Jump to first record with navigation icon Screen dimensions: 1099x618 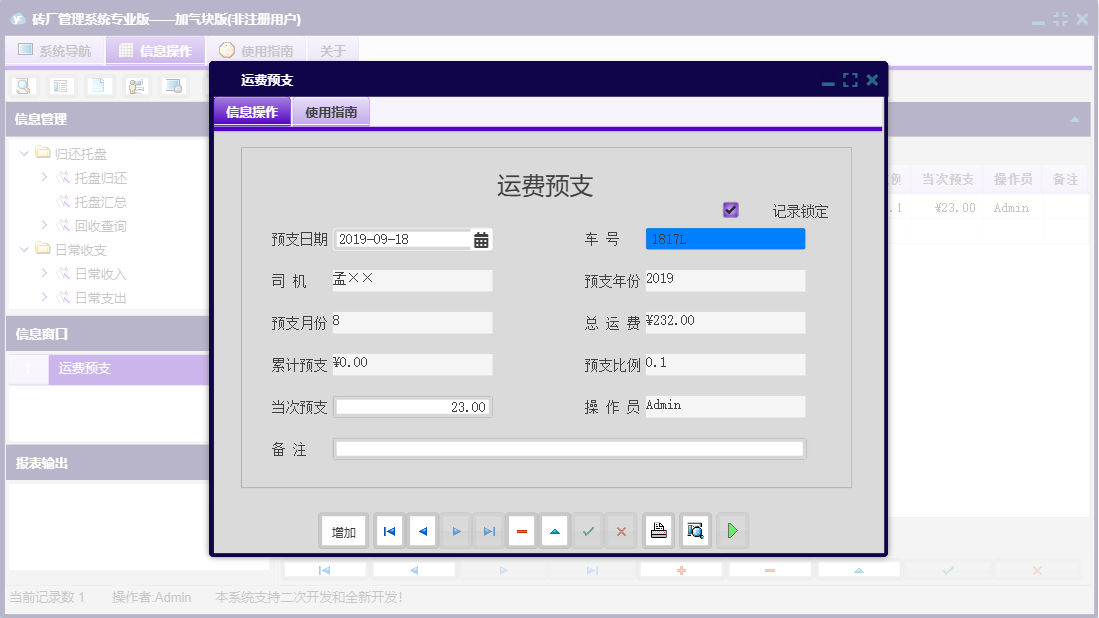click(389, 531)
